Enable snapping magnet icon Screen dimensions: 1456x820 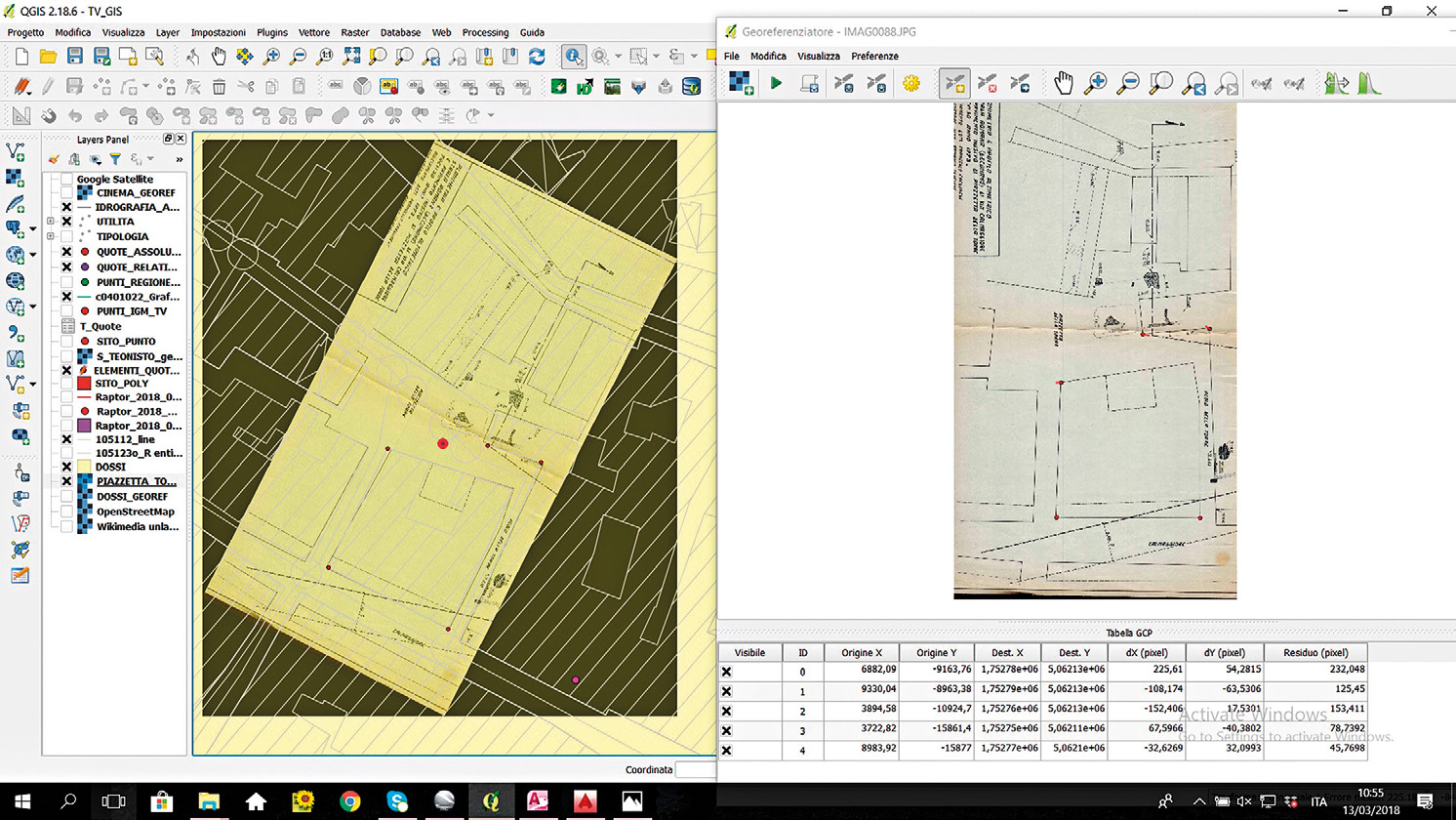click(x=48, y=116)
